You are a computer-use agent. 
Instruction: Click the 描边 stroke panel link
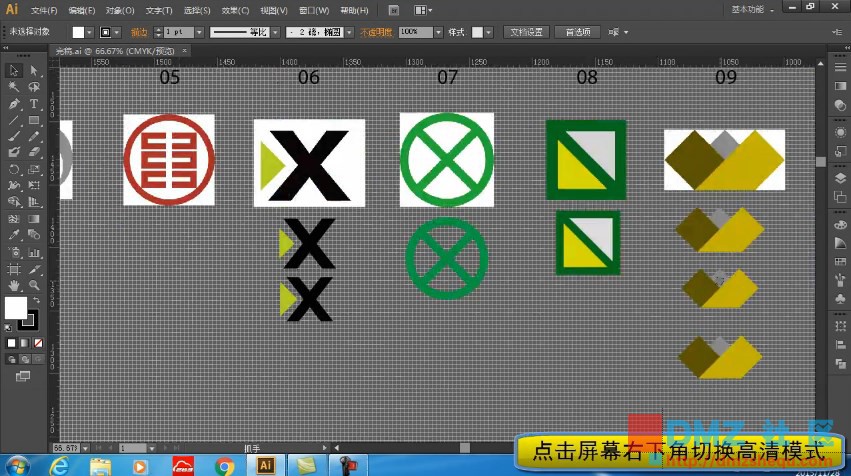pyautogui.click(x=139, y=33)
